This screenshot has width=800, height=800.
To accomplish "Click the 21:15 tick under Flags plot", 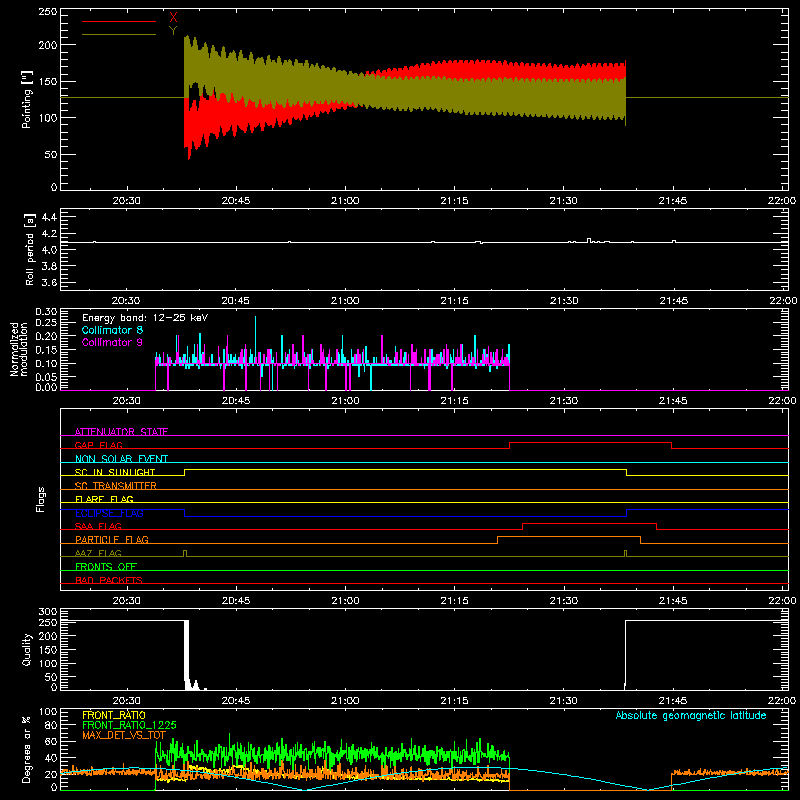I will [x=454, y=601].
